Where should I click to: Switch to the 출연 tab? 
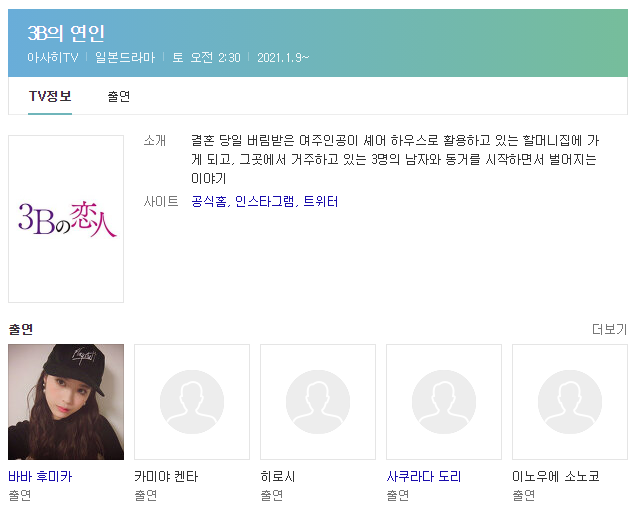click(x=119, y=97)
